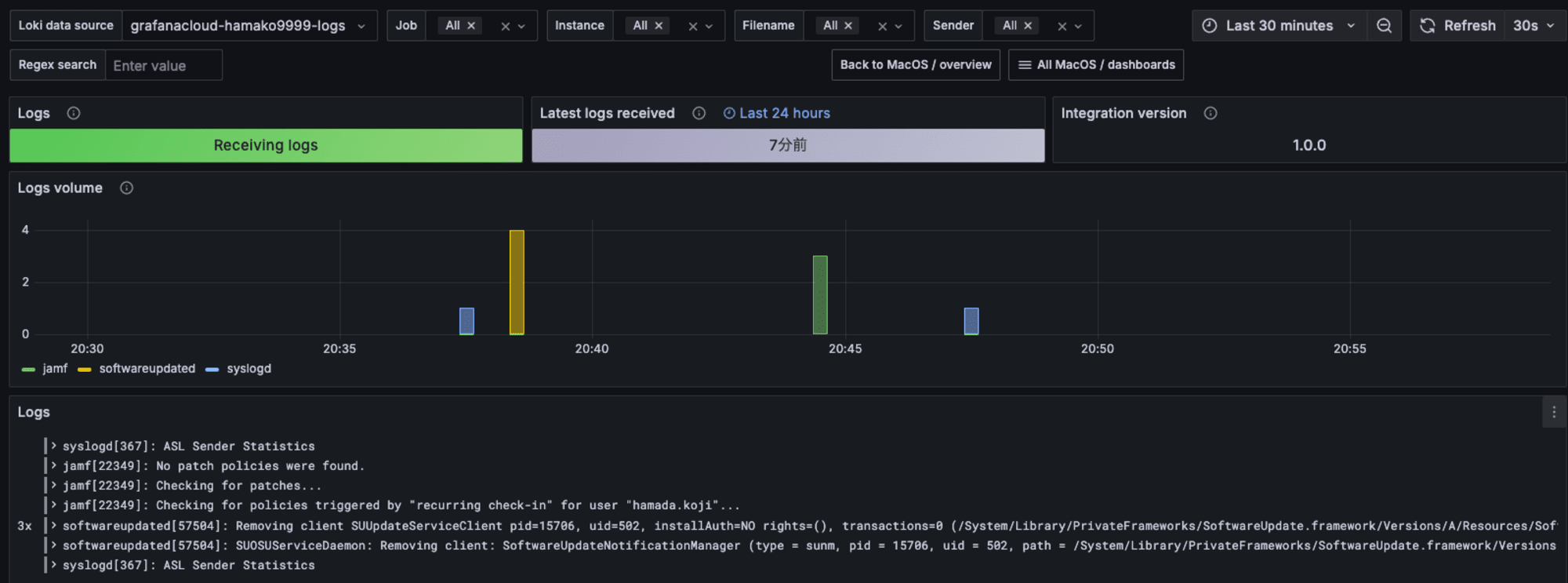
Task: Click the 3x duplicate count label
Action: tap(24, 526)
